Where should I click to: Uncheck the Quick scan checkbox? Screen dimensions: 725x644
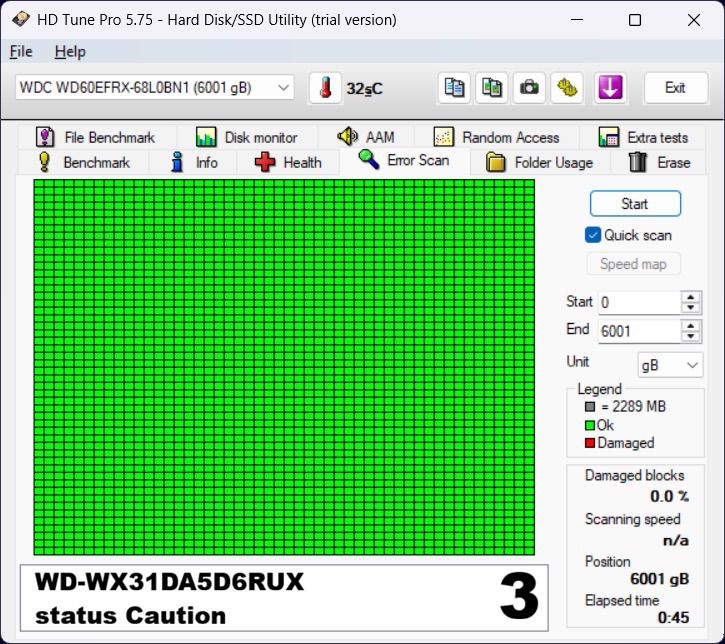593,235
